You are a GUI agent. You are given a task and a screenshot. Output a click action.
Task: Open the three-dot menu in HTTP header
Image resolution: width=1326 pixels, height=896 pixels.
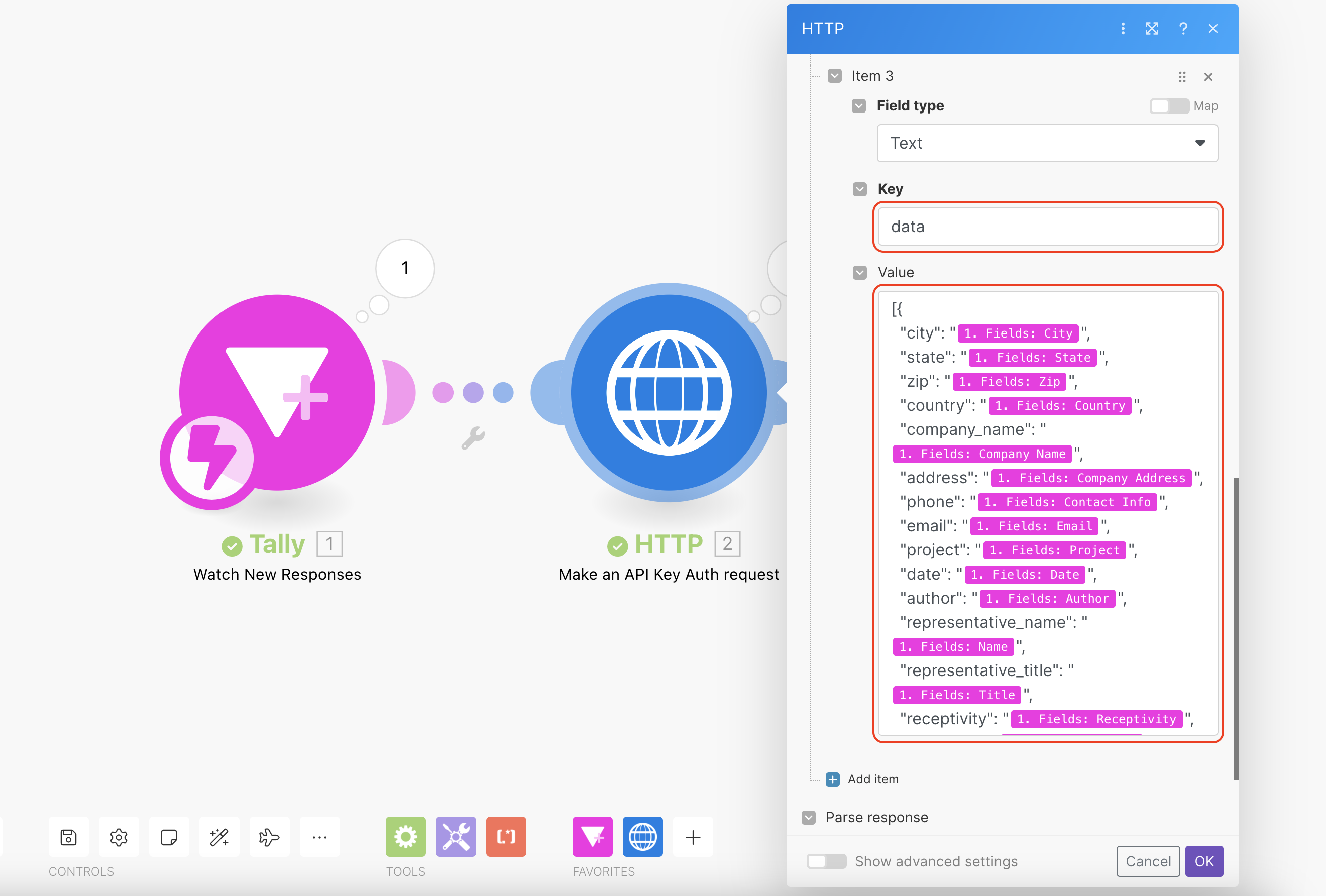(1123, 29)
